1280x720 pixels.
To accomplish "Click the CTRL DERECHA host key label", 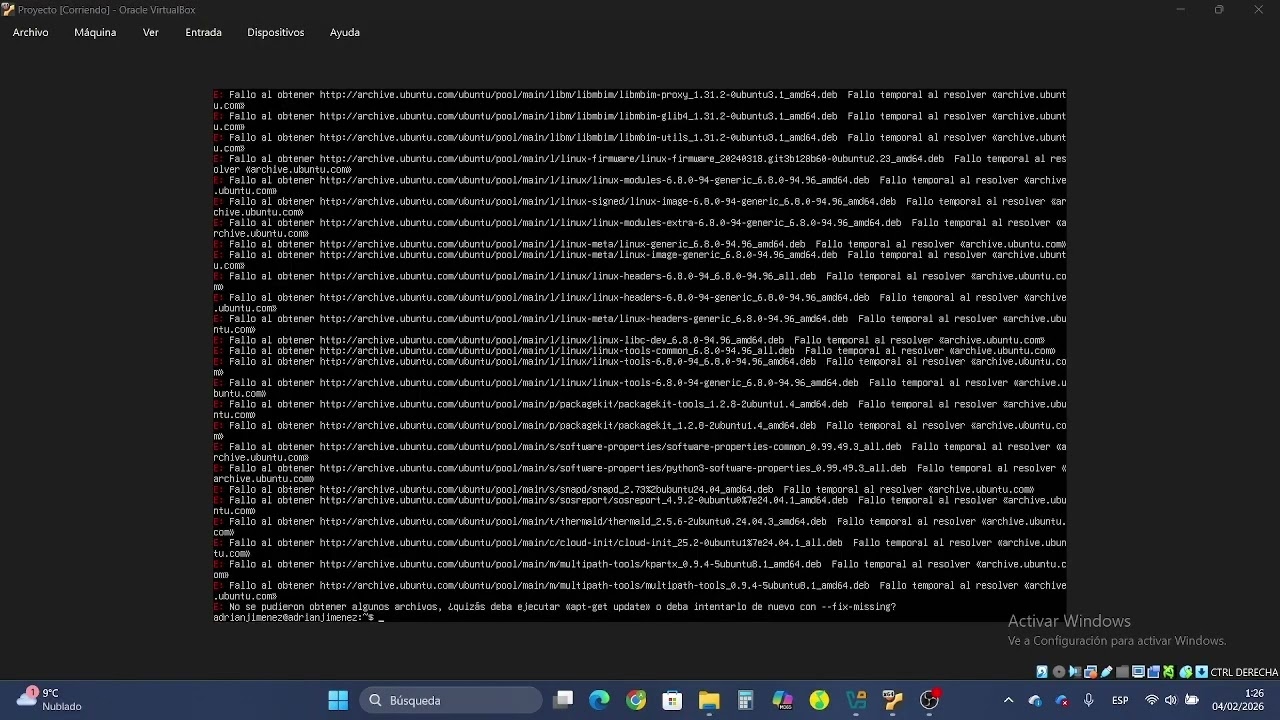I will [1244, 672].
